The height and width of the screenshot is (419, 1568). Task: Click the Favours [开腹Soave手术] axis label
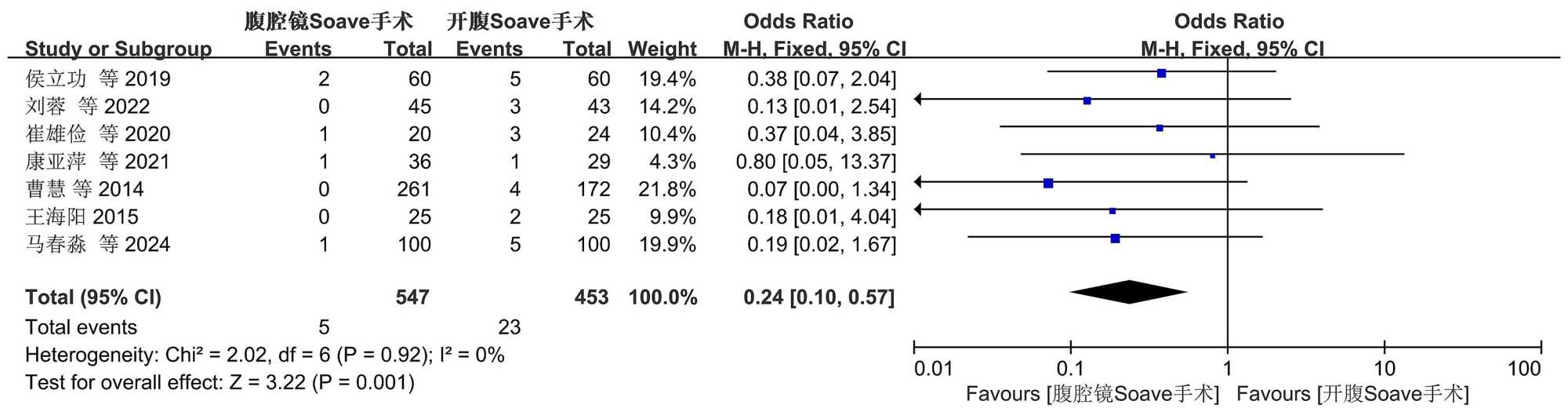[1352, 394]
